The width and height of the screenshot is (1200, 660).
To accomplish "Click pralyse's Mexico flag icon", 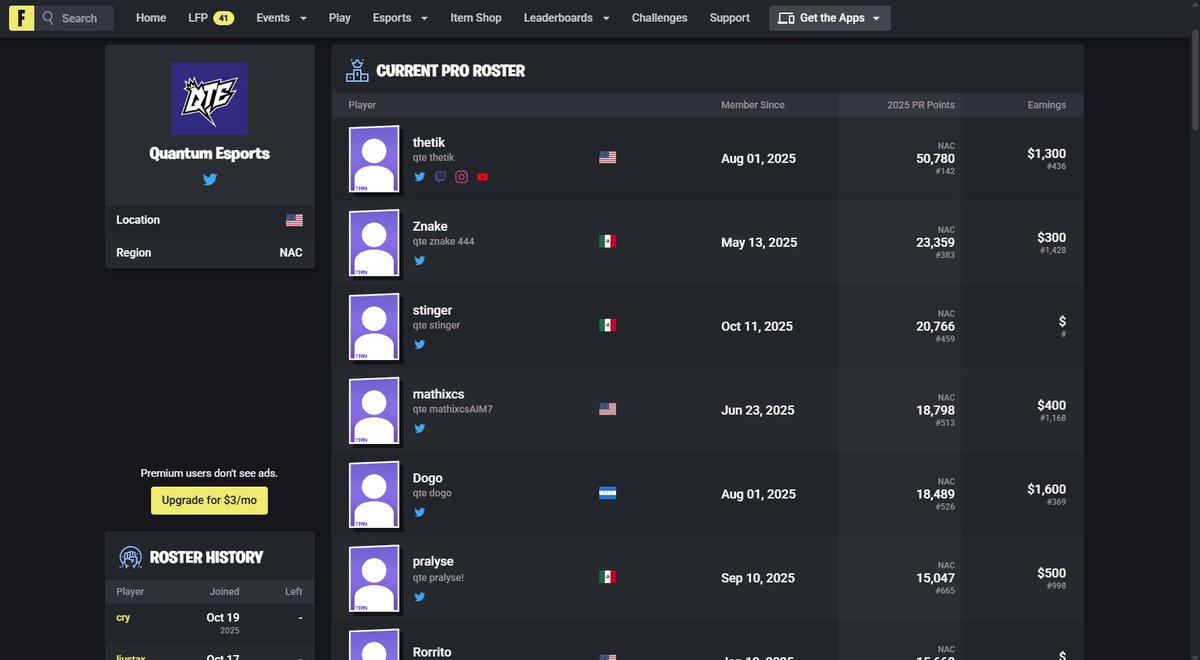I will pos(607,577).
